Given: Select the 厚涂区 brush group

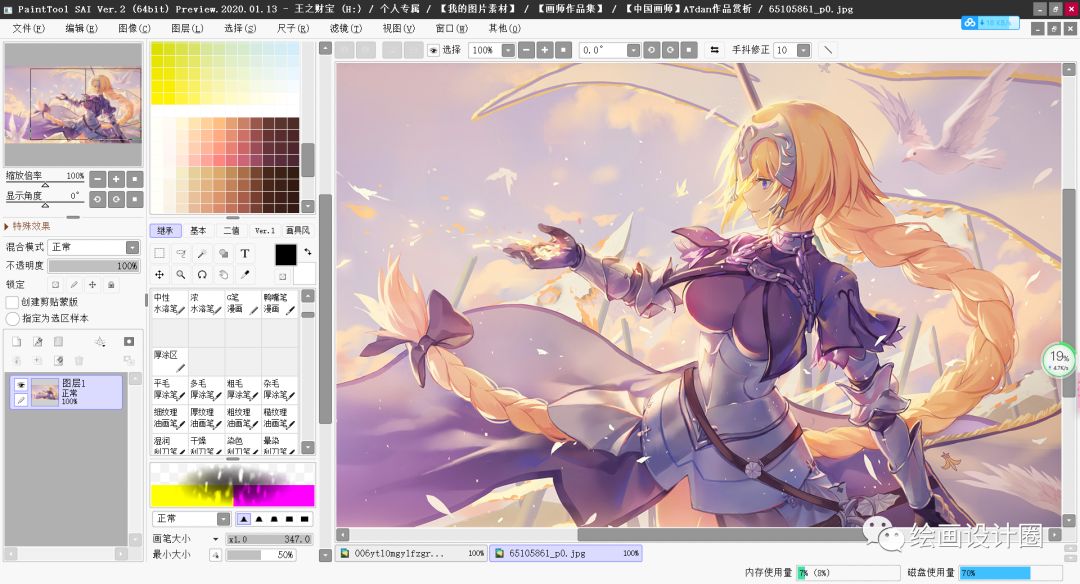Looking at the screenshot, I should pyautogui.click(x=169, y=362).
